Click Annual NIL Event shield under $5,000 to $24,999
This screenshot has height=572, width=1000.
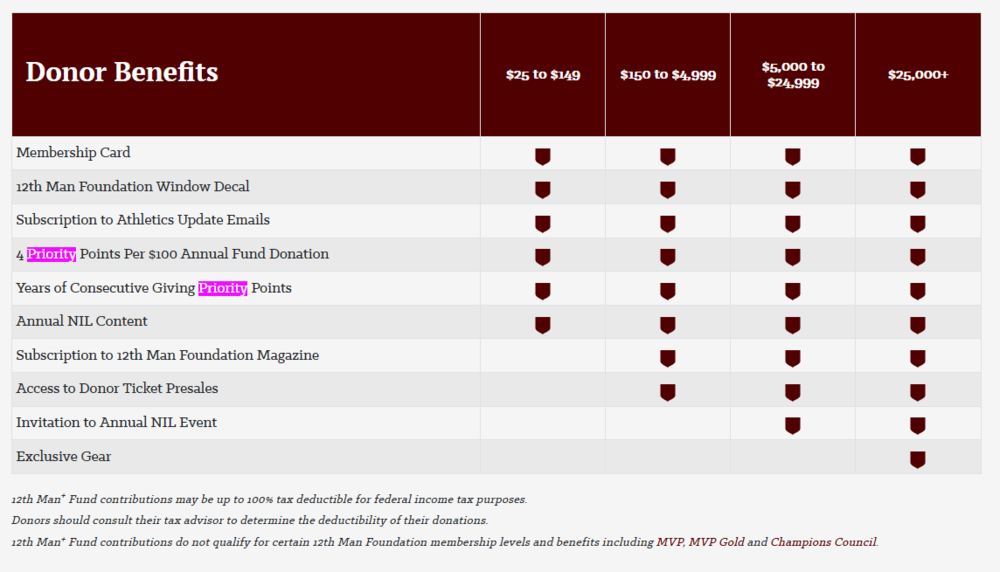(x=793, y=425)
